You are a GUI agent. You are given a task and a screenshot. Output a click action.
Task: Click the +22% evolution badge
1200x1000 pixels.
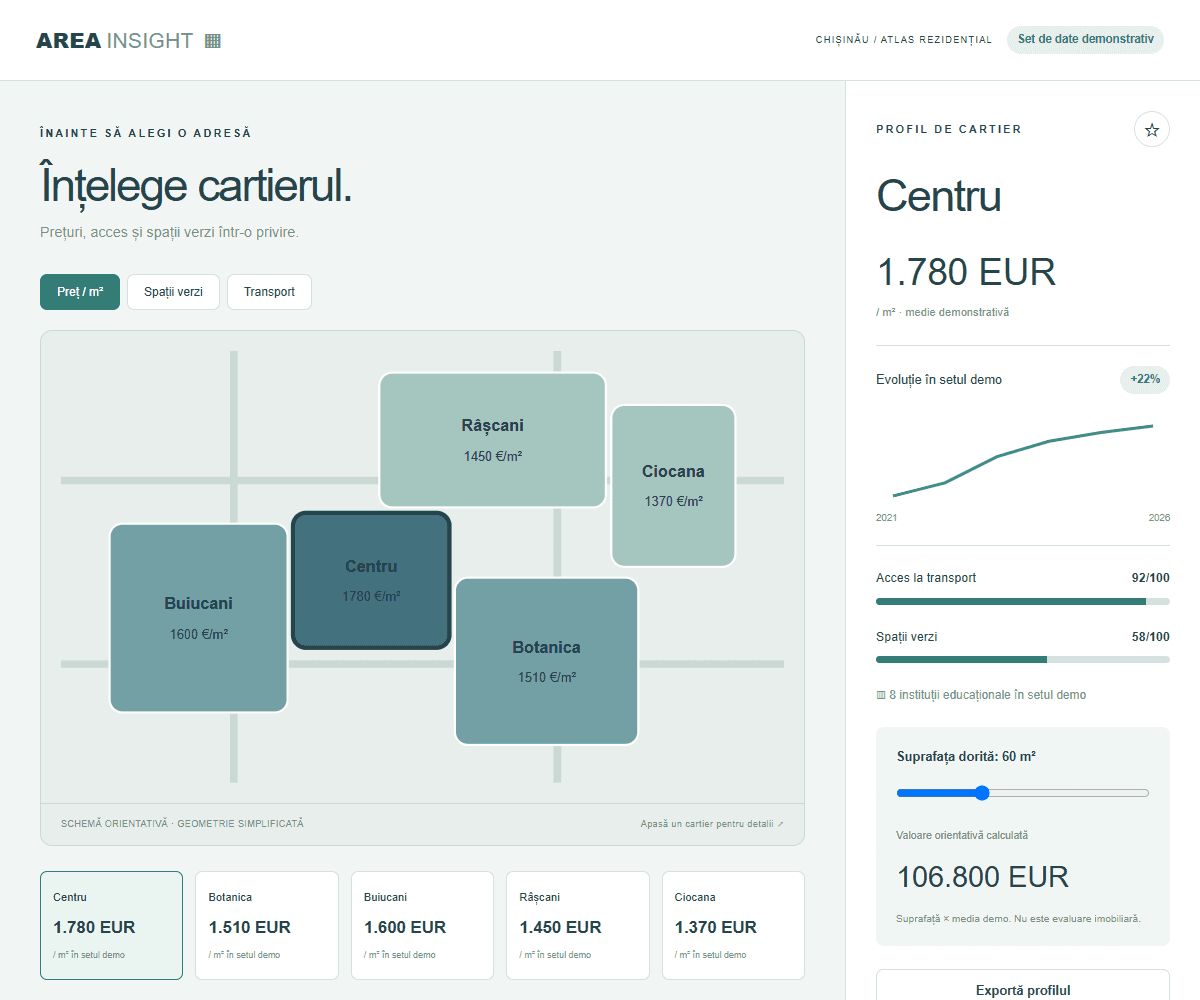point(1145,380)
